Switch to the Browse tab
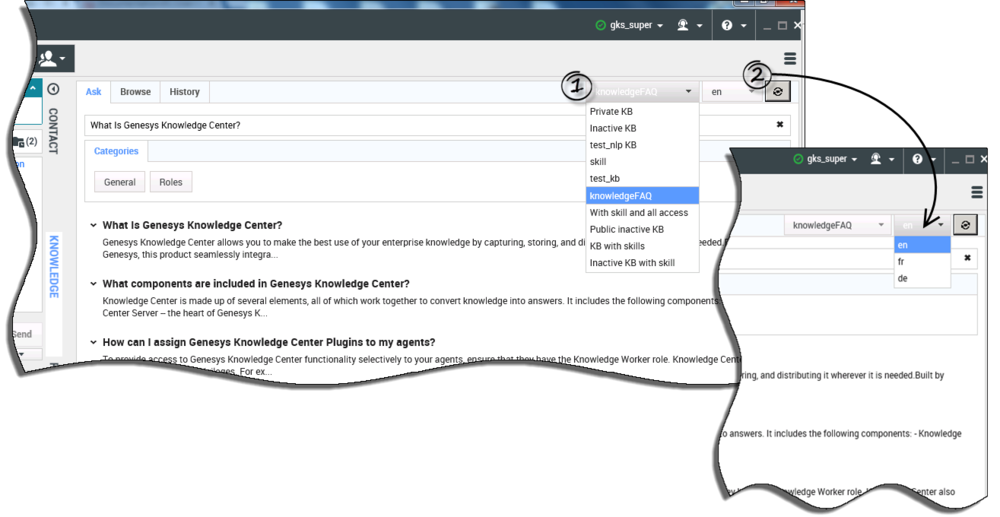Viewport: 1000px width, 517px height. coord(135,92)
